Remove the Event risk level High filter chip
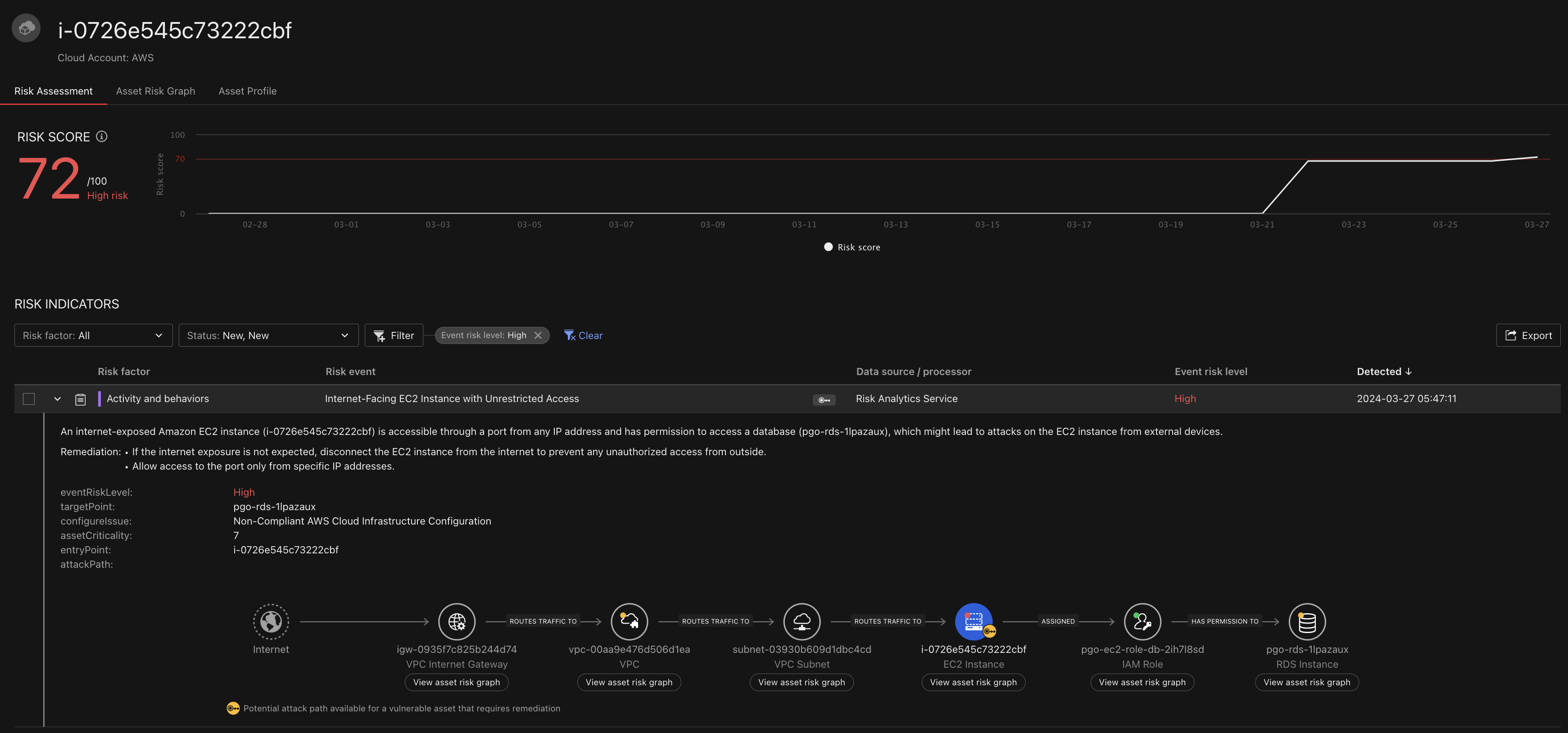Image resolution: width=1568 pixels, height=733 pixels. tap(538, 335)
